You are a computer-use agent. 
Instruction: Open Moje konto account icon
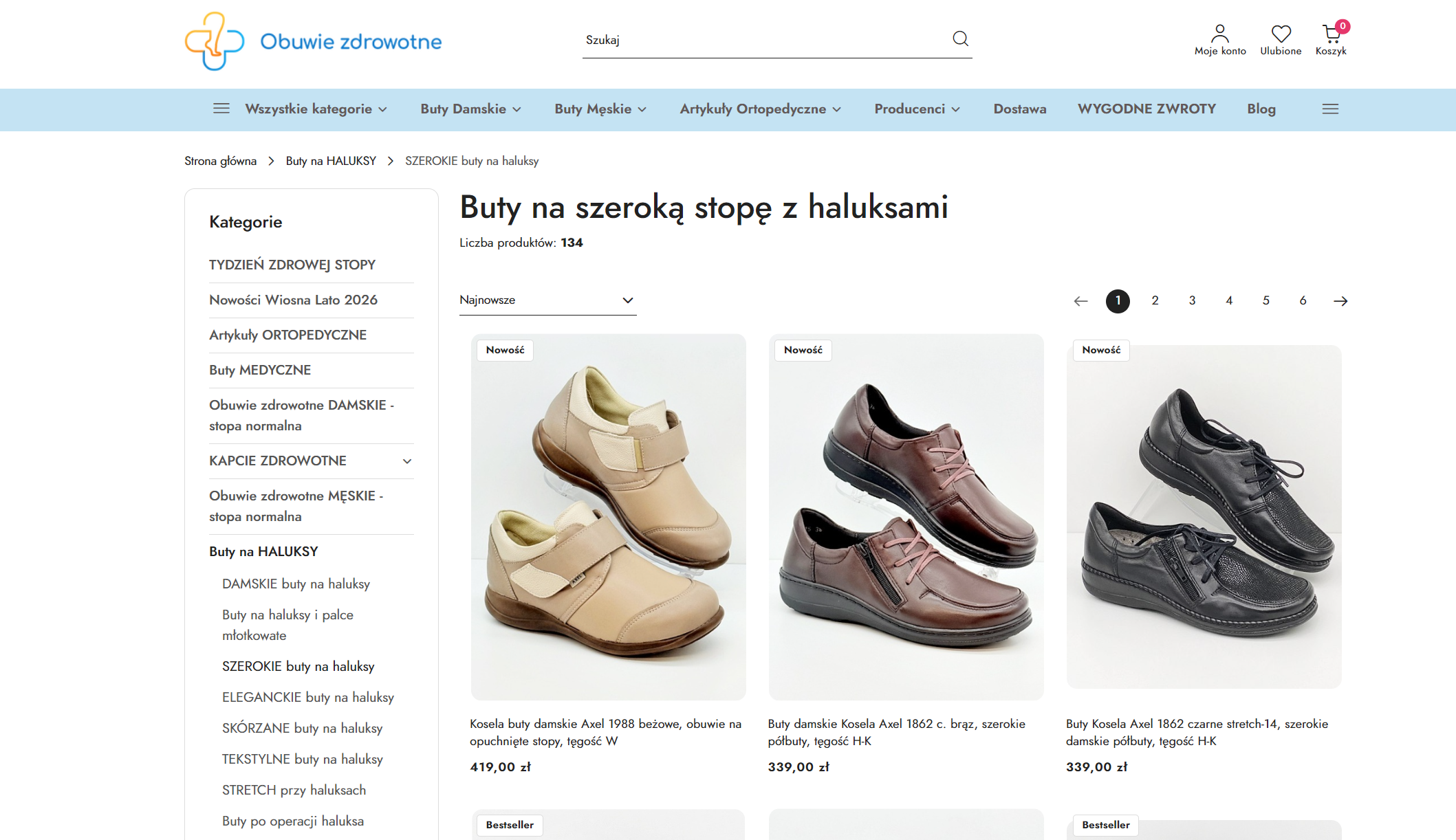(1219, 33)
